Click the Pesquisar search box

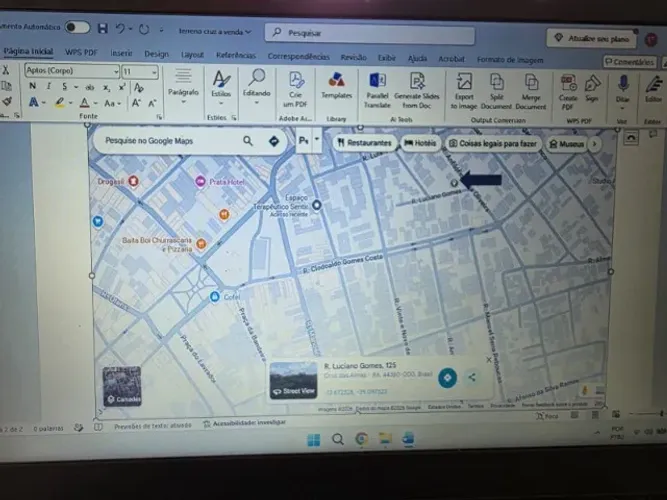[x=369, y=33]
